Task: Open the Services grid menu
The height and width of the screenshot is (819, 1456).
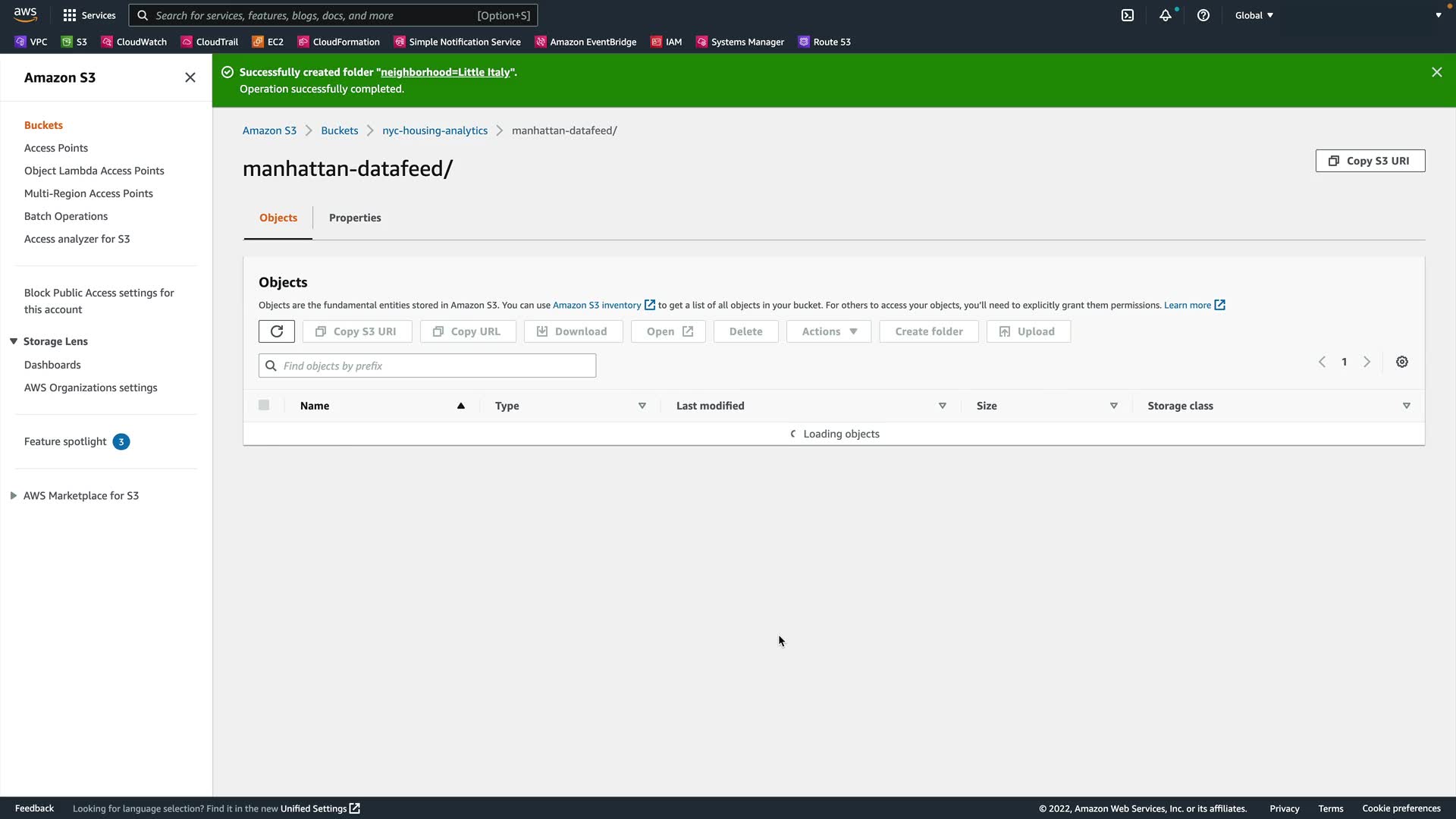Action: [89, 15]
